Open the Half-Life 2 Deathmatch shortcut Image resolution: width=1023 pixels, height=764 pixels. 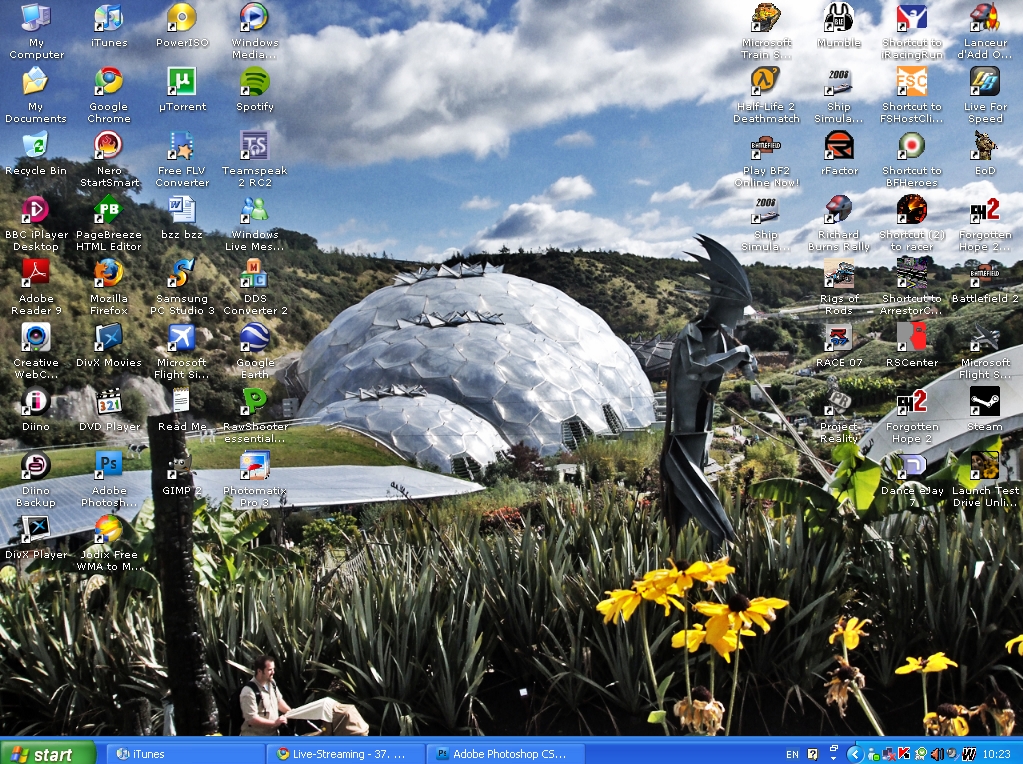coord(766,82)
